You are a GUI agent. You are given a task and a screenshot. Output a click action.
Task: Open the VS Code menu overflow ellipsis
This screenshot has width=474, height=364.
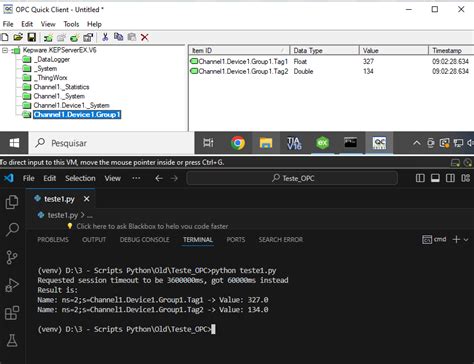point(136,178)
